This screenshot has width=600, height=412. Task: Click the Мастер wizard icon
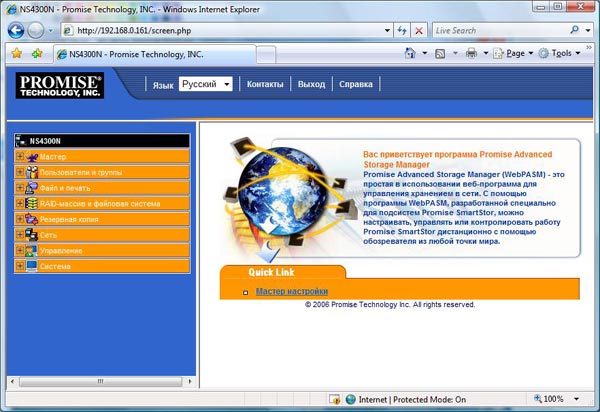pyautogui.click(x=32, y=156)
